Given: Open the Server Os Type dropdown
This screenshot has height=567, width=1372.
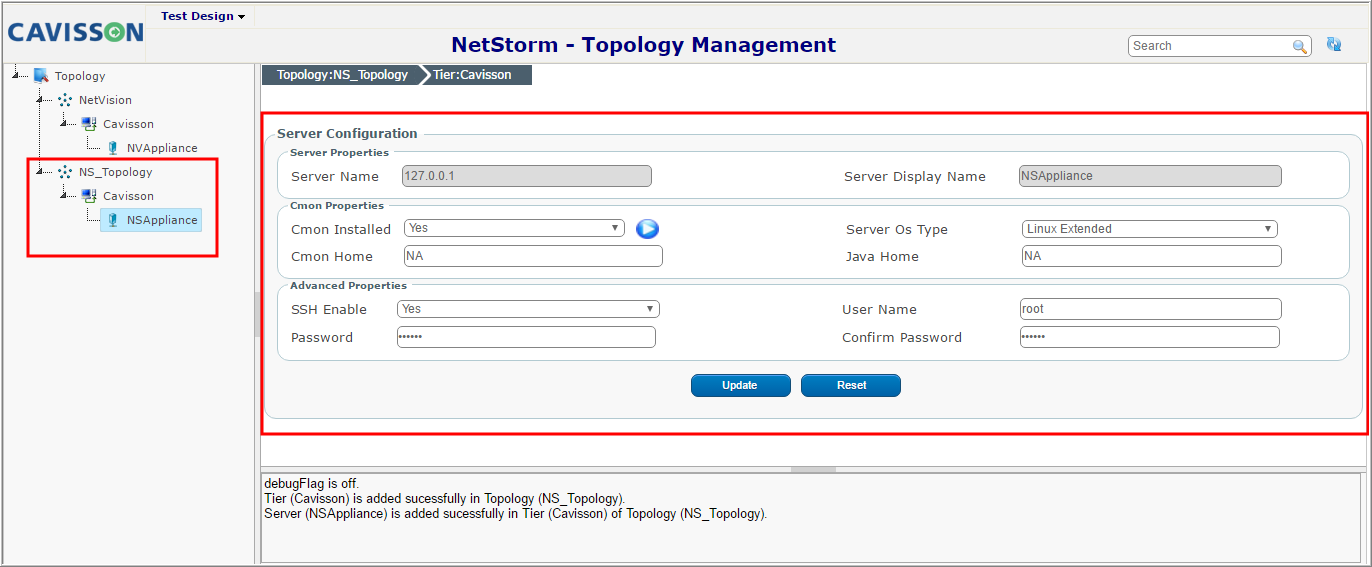Looking at the screenshot, I should point(1150,229).
